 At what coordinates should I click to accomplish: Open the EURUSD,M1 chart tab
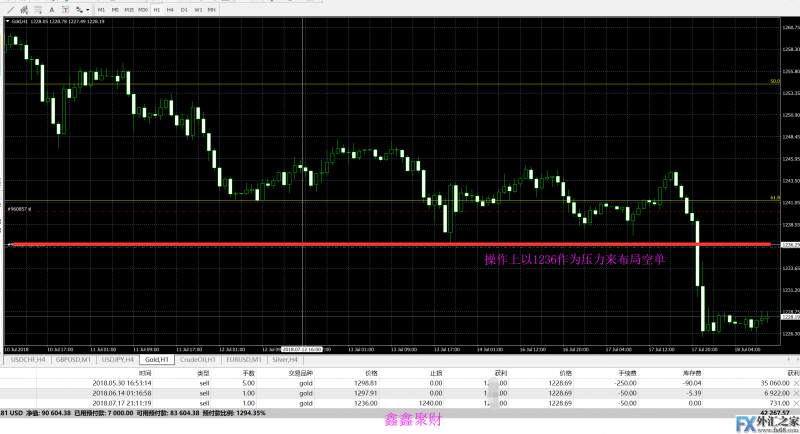click(x=243, y=358)
